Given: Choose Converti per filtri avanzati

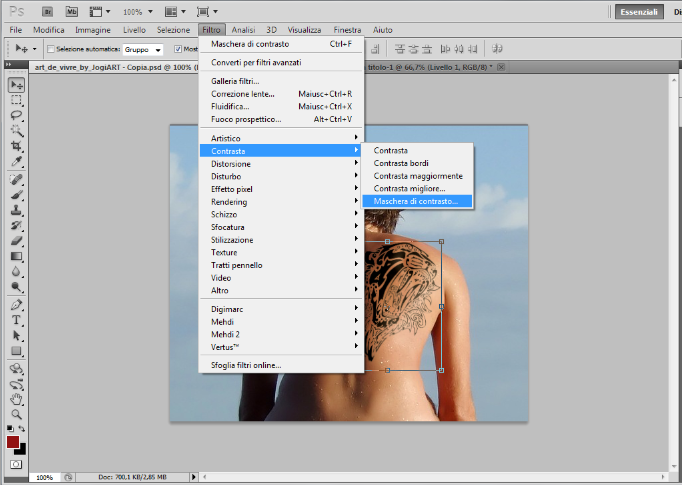Looking at the screenshot, I should [281, 63].
